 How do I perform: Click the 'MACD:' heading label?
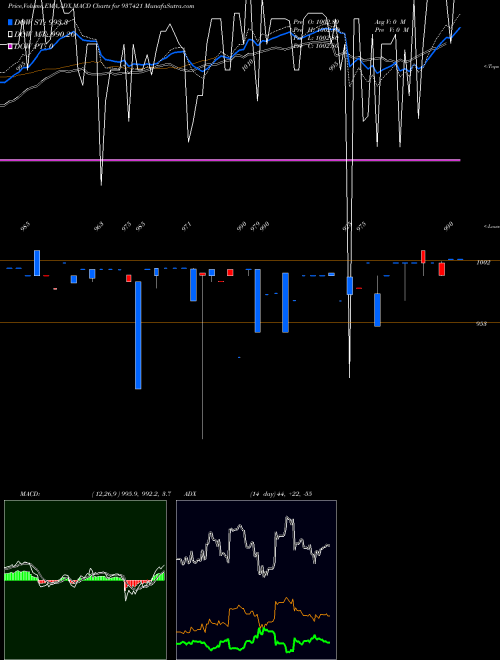pyautogui.click(x=30, y=494)
